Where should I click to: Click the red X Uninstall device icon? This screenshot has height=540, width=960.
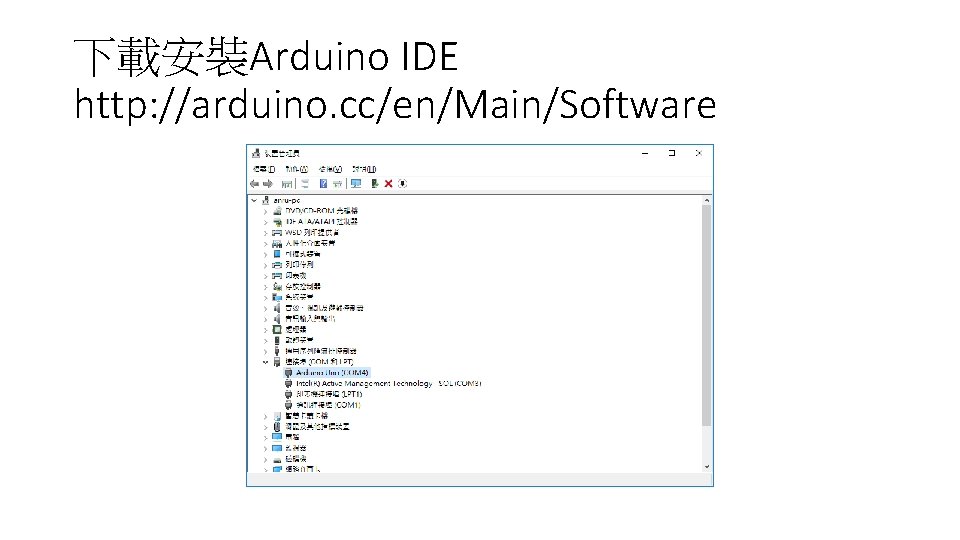click(388, 184)
